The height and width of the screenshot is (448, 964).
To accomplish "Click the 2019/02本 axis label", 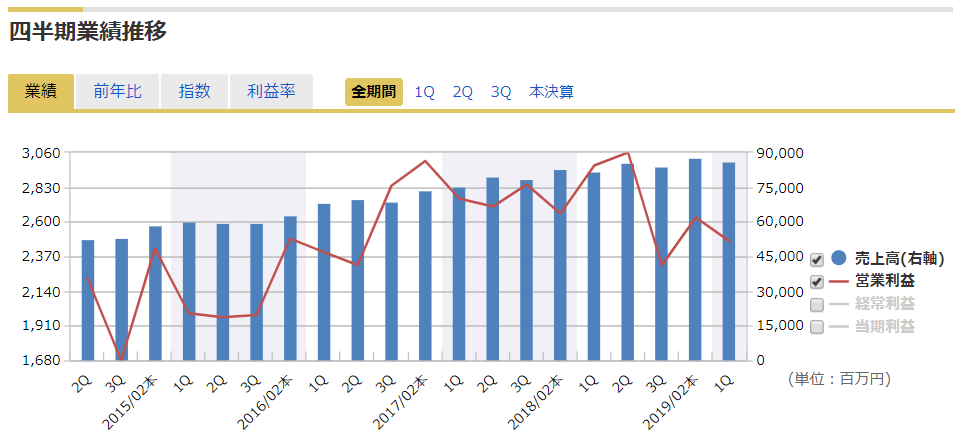I will (x=671, y=401).
